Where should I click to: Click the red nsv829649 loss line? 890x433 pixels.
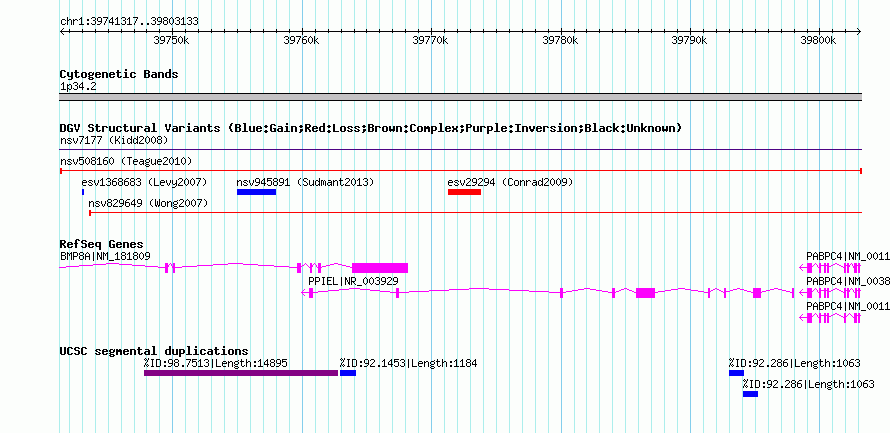click(476, 213)
